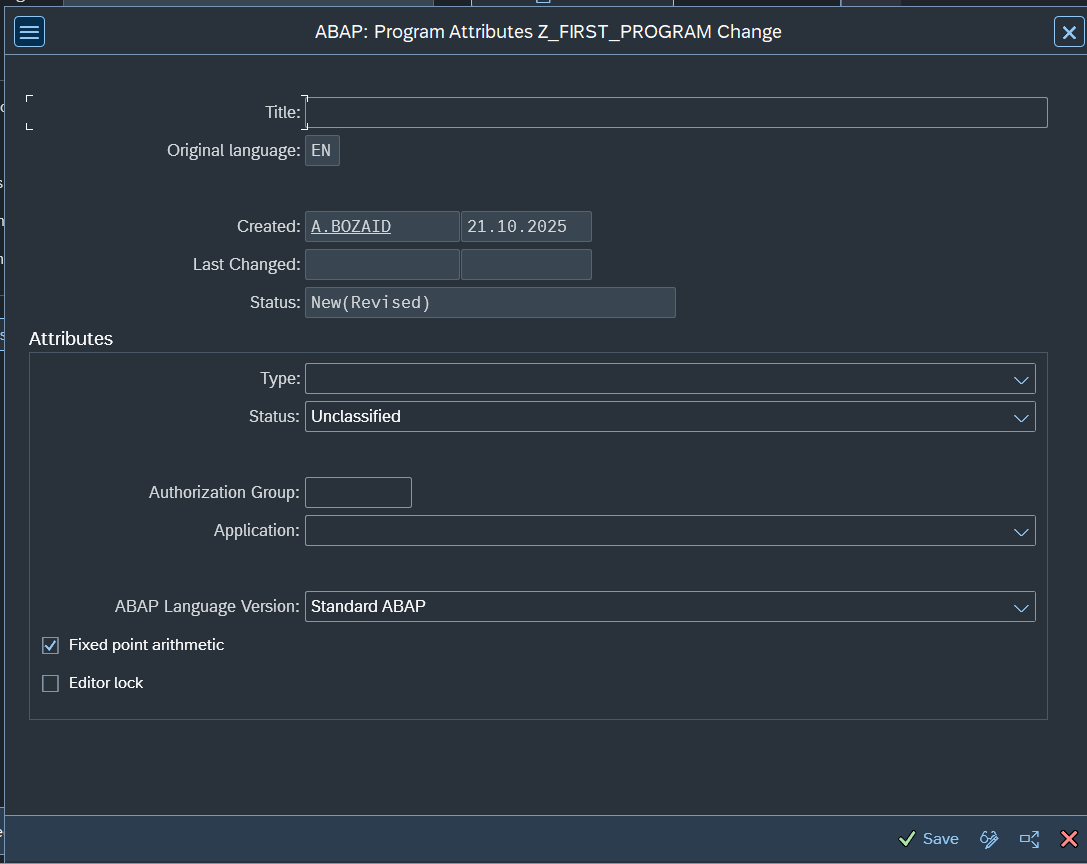
Task: Open the attributes Status dropdown
Action: [1020, 417]
